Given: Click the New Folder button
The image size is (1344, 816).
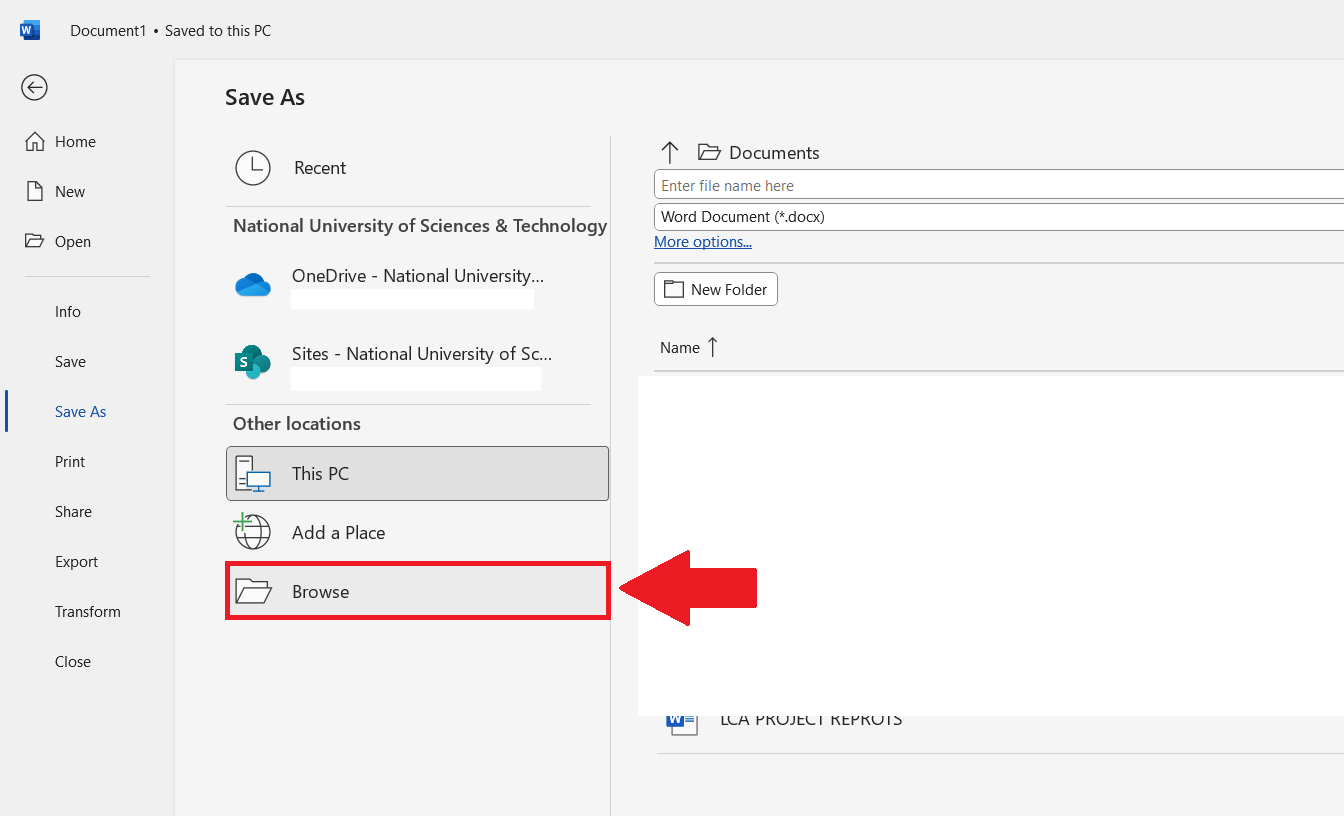Looking at the screenshot, I should point(715,289).
